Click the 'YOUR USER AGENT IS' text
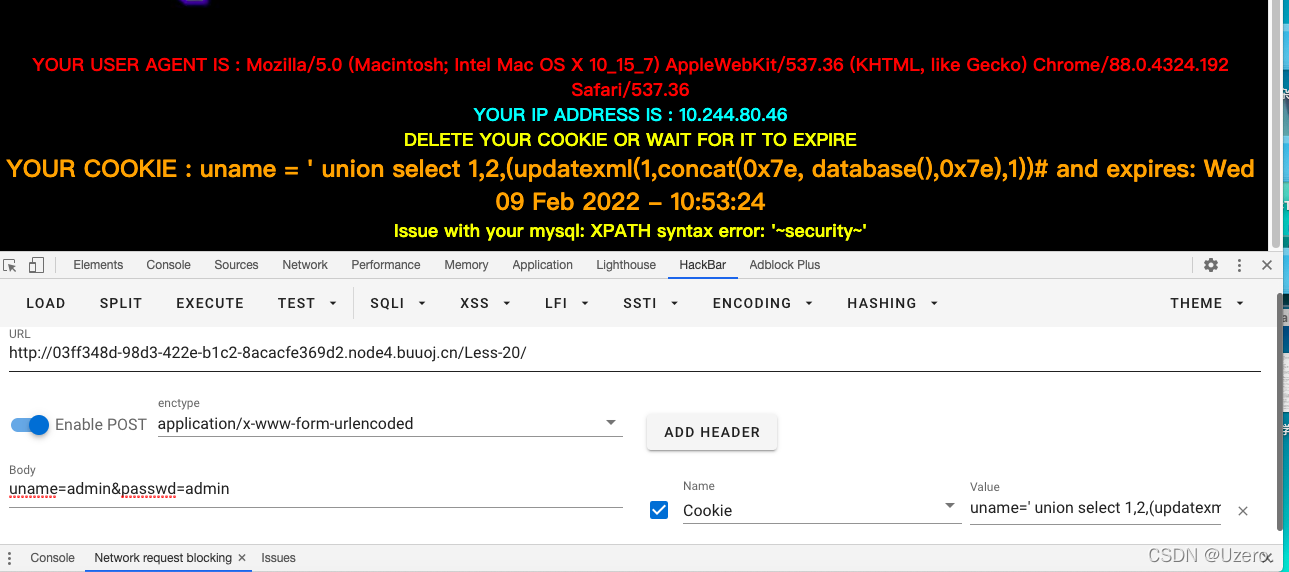The image size is (1289, 572). [x=630, y=77]
